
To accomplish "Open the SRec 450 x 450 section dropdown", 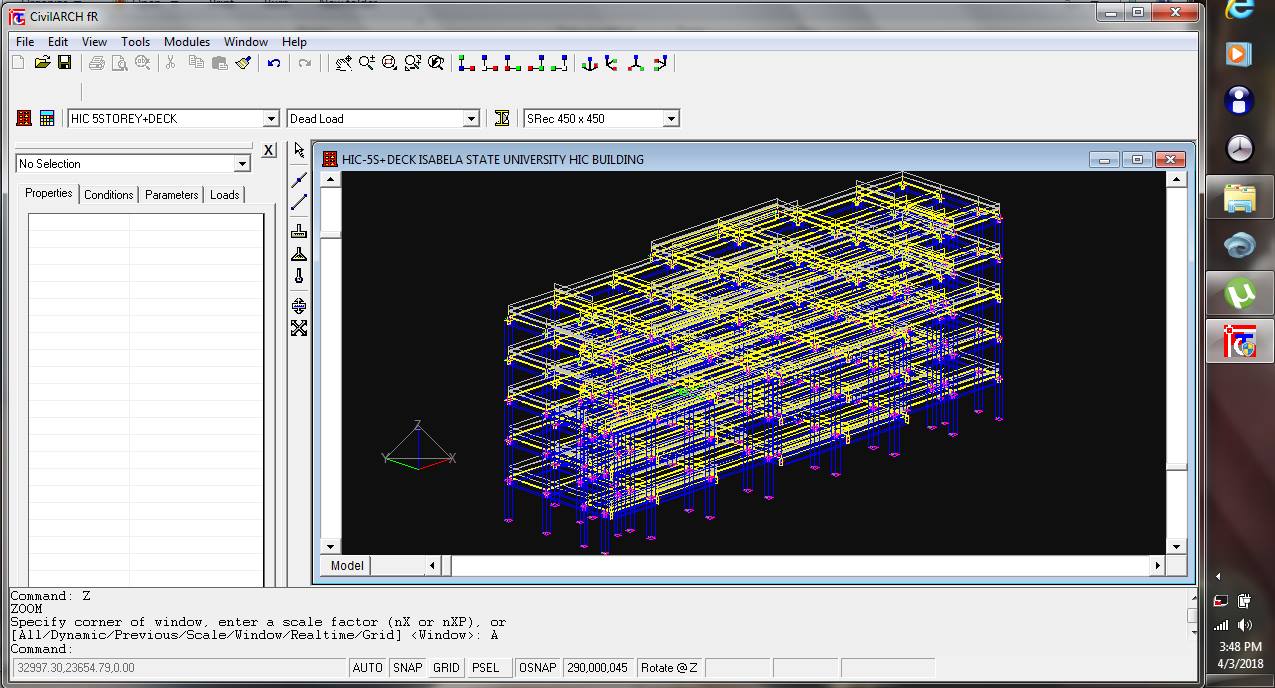I will coord(671,118).
